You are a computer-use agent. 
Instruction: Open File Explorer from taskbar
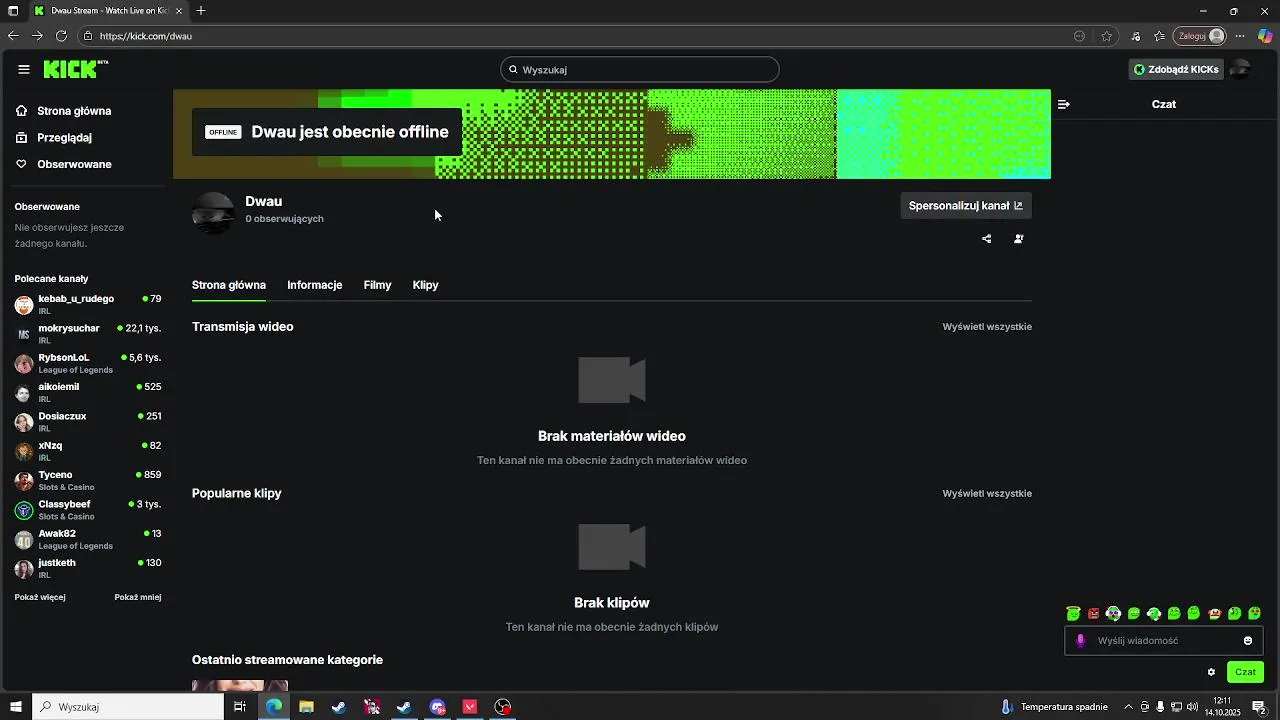(x=307, y=707)
